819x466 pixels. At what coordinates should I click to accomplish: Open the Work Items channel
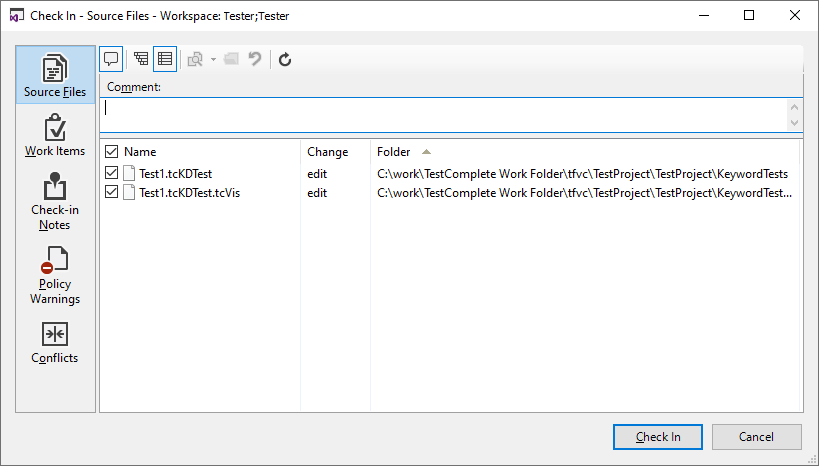[x=55, y=136]
